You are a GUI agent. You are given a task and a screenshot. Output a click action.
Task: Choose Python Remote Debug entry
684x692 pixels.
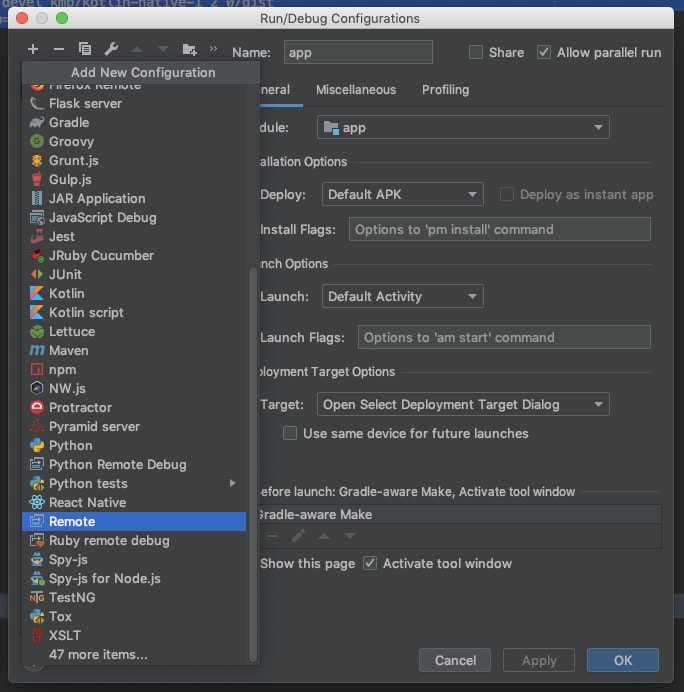pos(134,465)
